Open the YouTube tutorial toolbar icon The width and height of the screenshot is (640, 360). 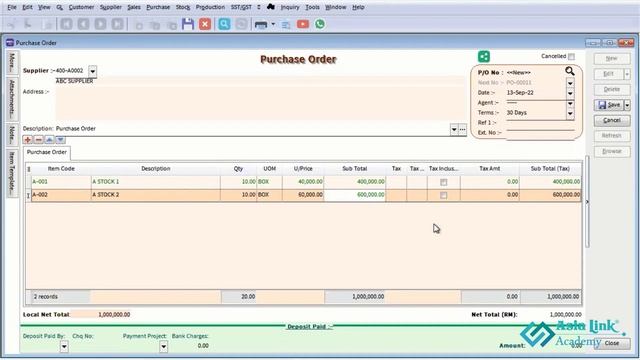(x=303, y=24)
